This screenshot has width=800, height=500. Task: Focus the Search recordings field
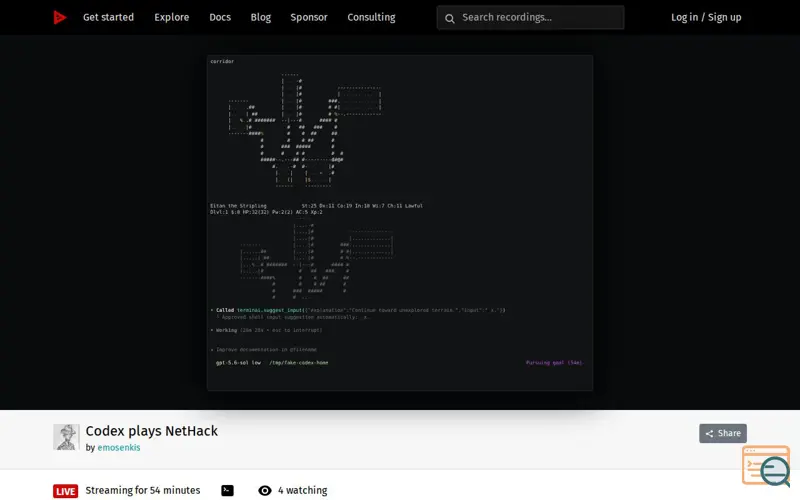pos(530,17)
